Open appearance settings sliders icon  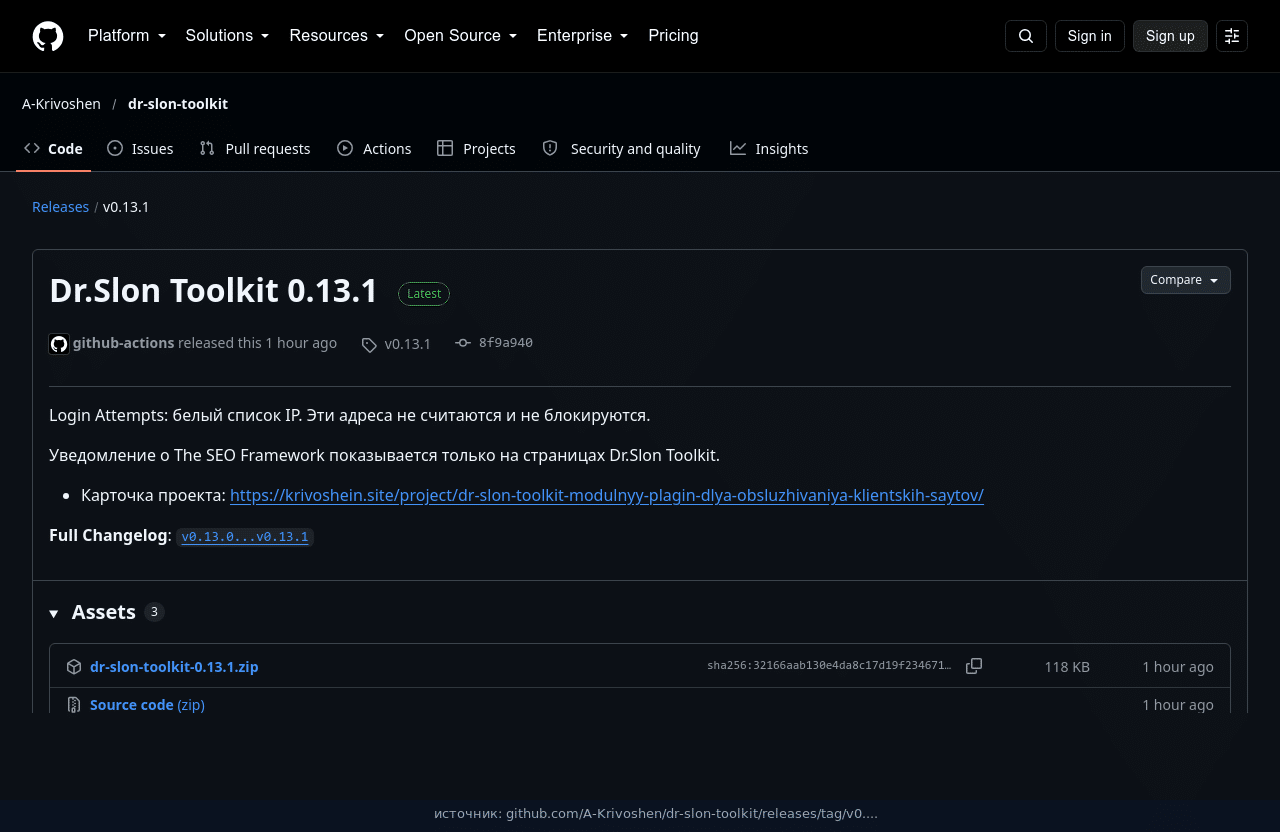point(1232,36)
